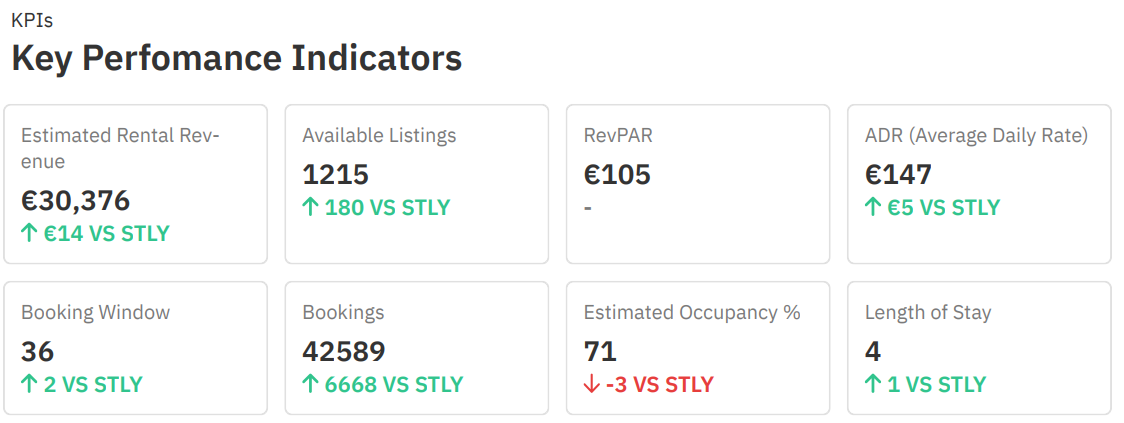Click up arrow in Length of Stay card

[873, 384]
